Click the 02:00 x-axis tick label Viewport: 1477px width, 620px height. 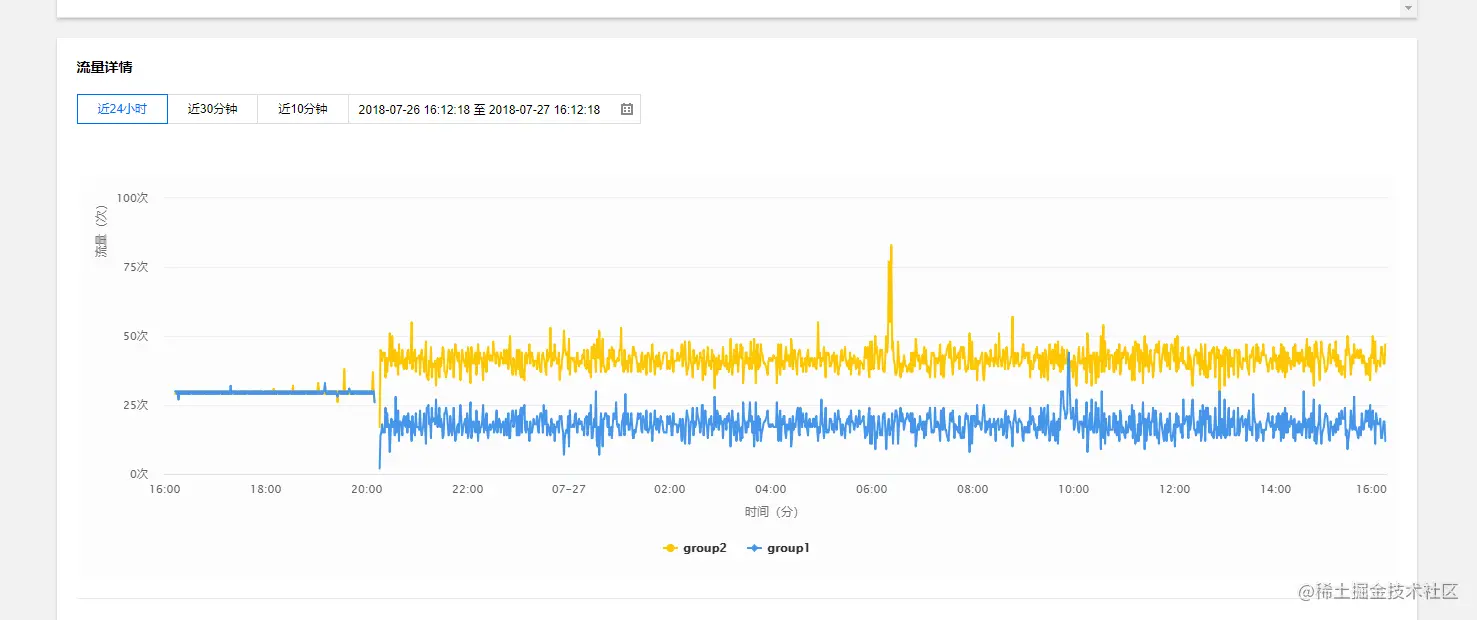[x=669, y=489]
